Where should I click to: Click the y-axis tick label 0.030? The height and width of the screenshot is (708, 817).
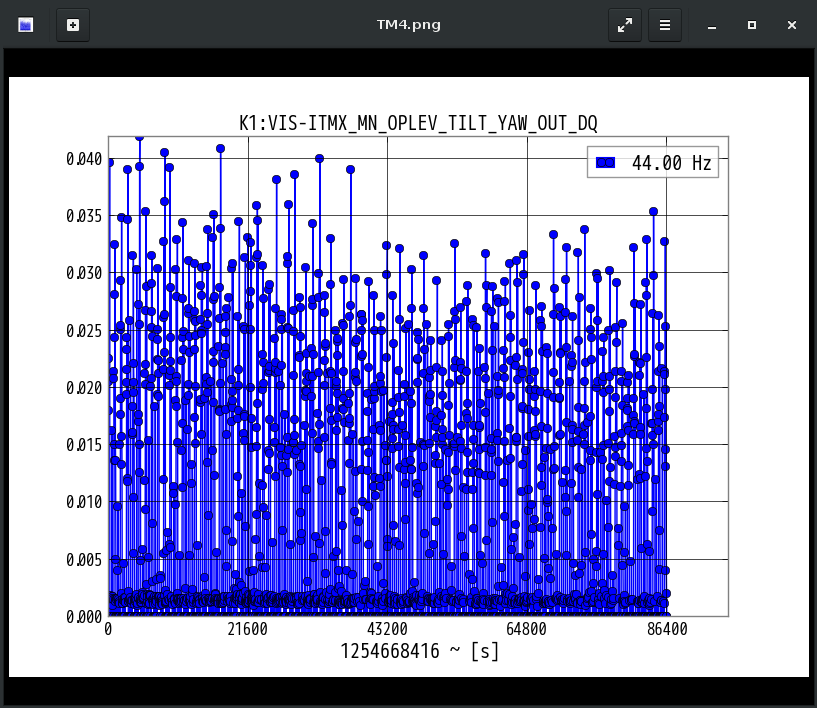click(84, 273)
